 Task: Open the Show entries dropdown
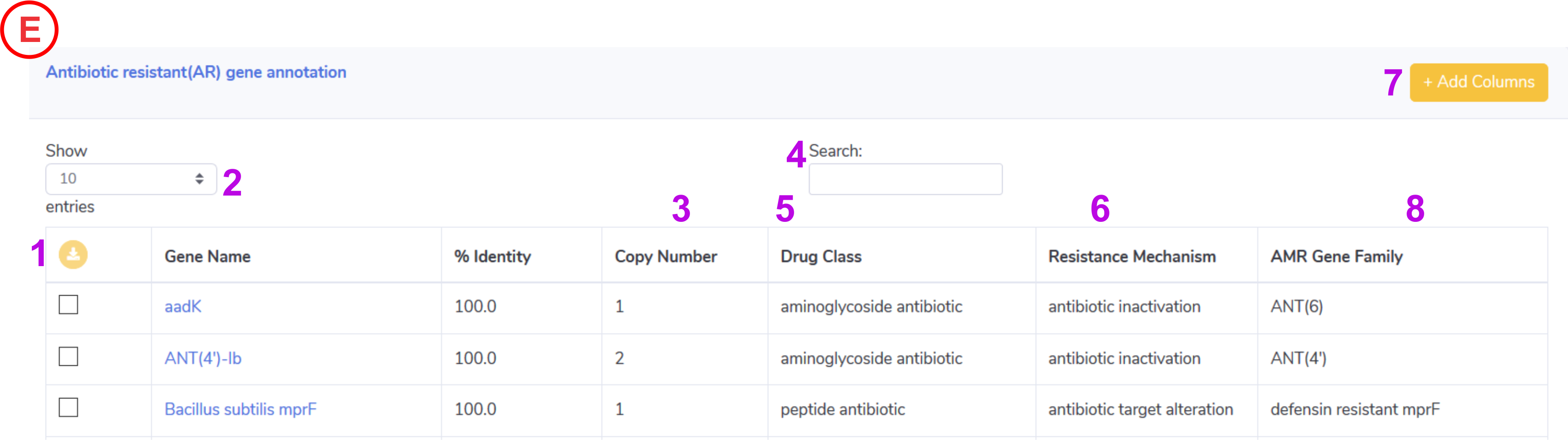coord(131,179)
